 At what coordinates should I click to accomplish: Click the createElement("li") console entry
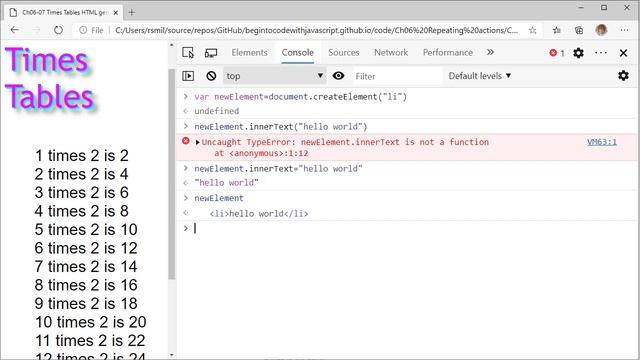300,97
